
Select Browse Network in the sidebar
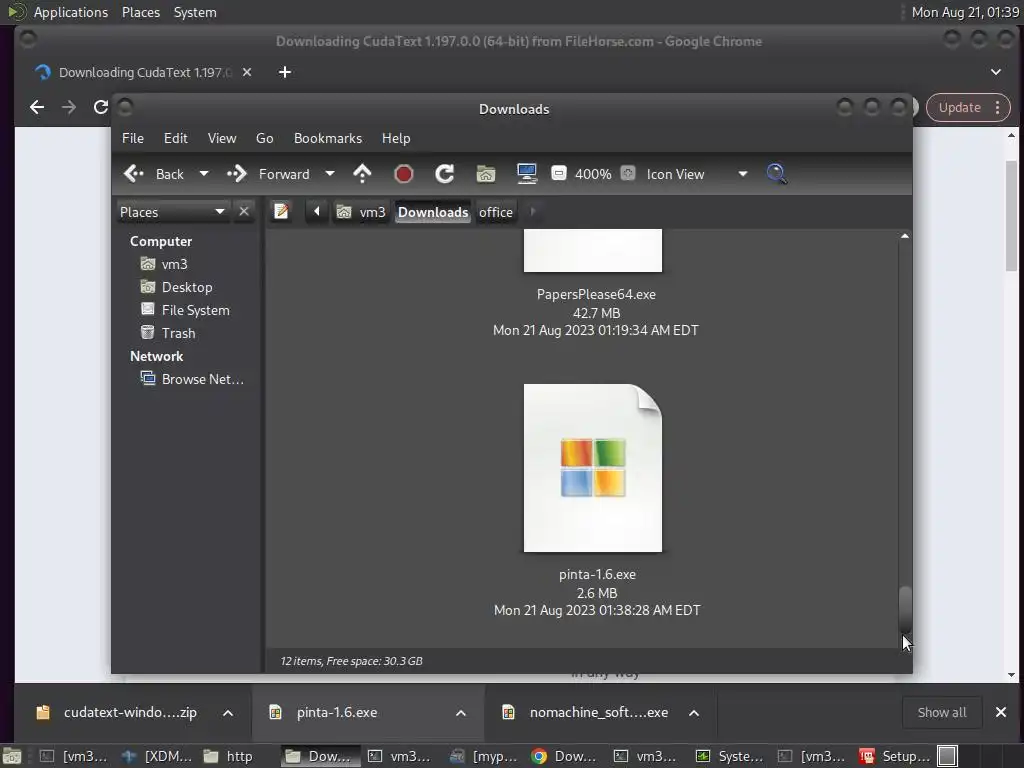[x=202, y=379]
